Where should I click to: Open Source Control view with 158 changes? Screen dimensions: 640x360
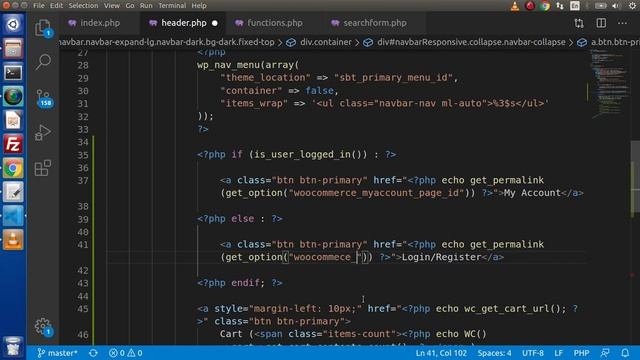pyautogui.click(x=43, y=98)
